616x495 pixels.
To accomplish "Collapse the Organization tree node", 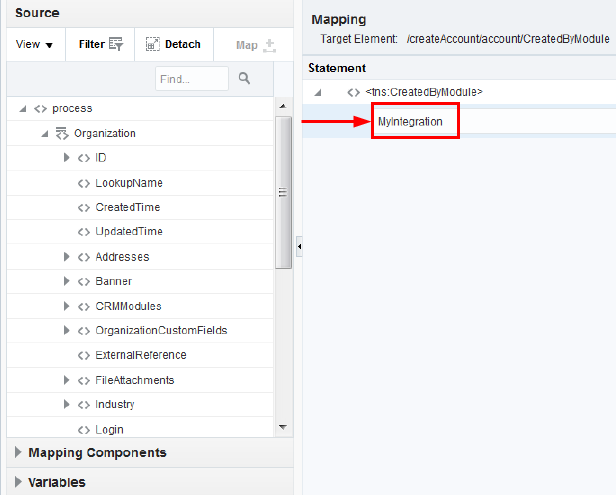I will tap(45, 134).
